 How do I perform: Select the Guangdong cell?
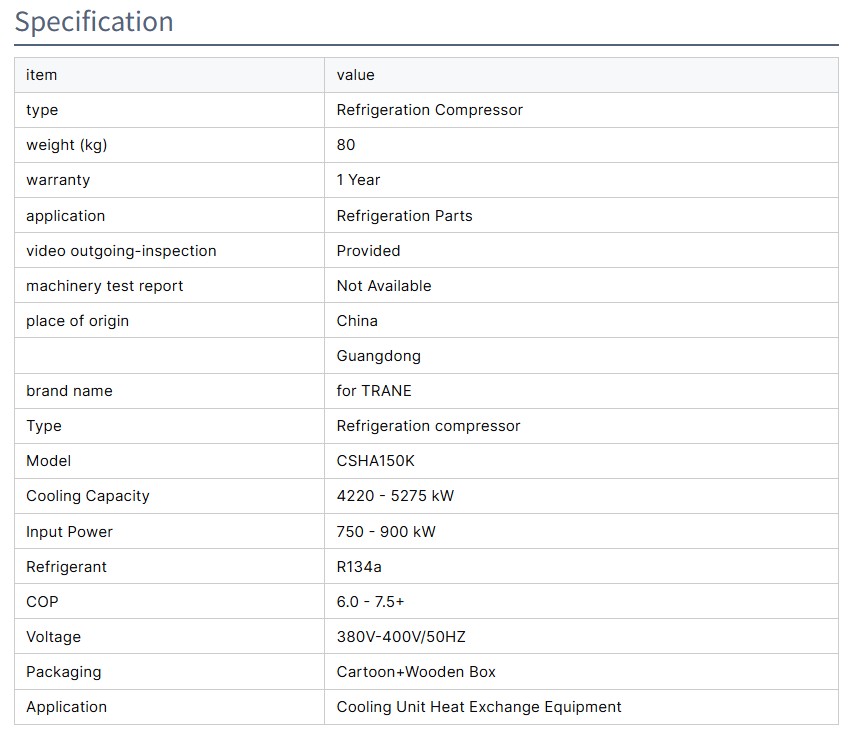tap(378, 356)
